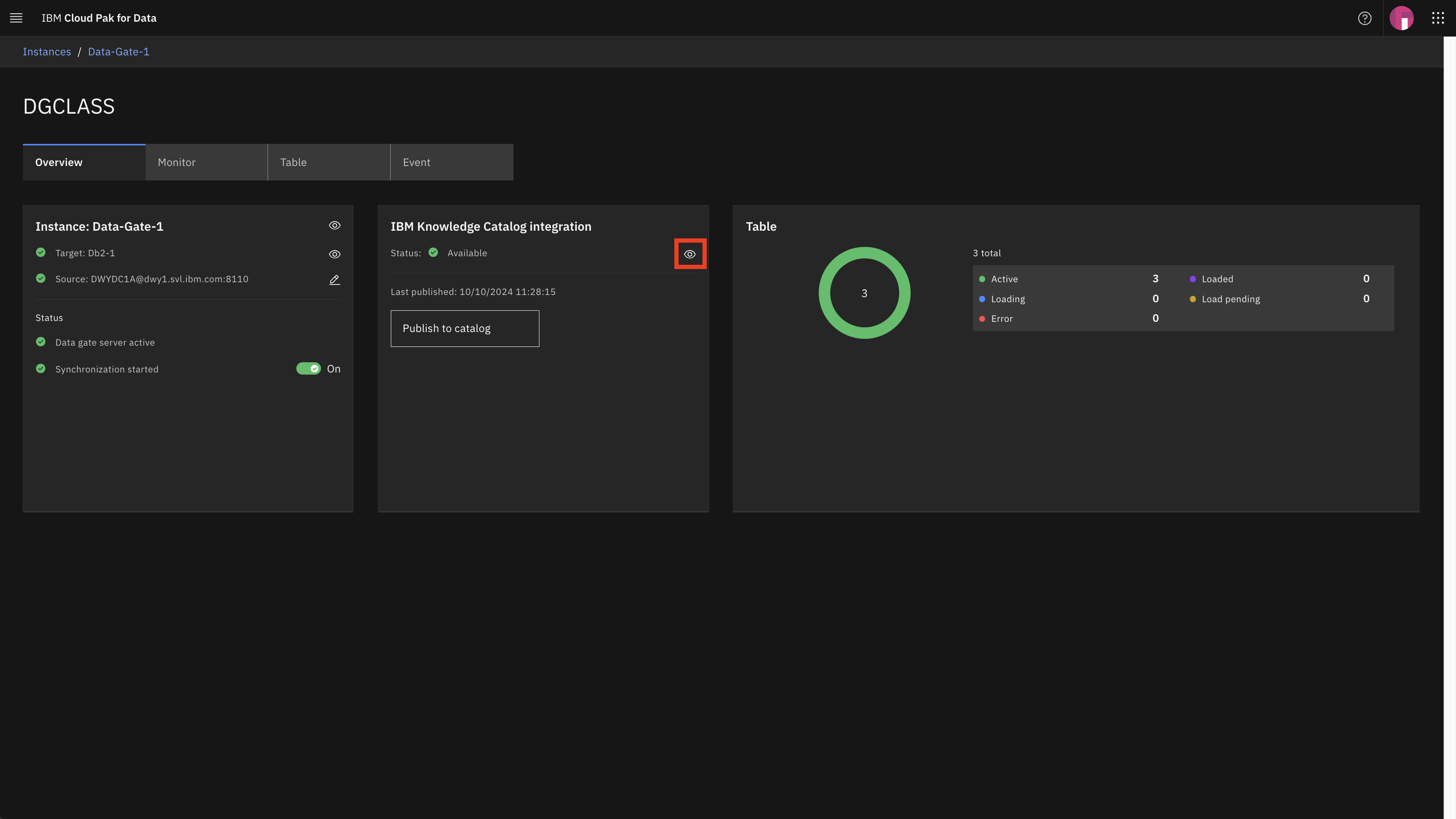Click the Active tables legend entry
Image resolution: width=1456 pixels, height=819 pixels.
tap(1004, 279)
